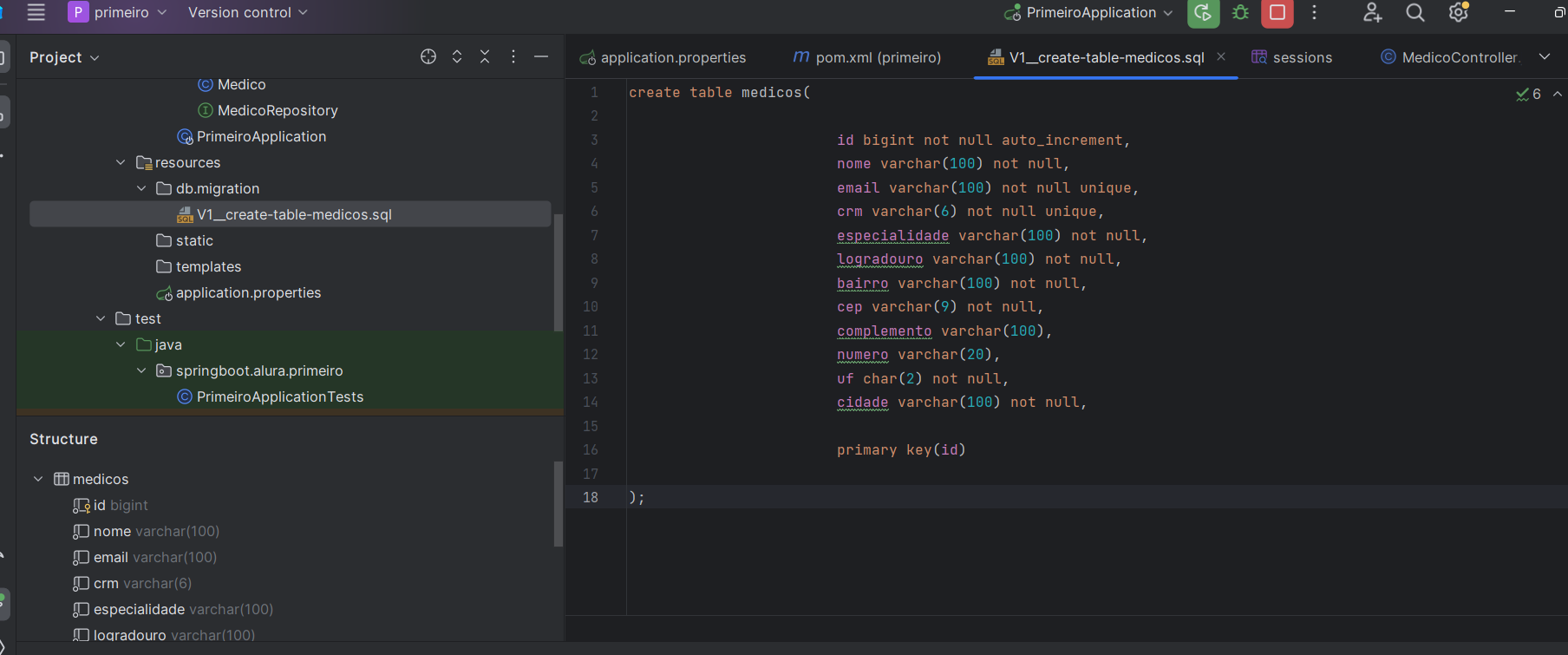This screenshot has height=655, width=1568.
Task: Open PrimeiroApplicationTests class
Action: (271, 396)
